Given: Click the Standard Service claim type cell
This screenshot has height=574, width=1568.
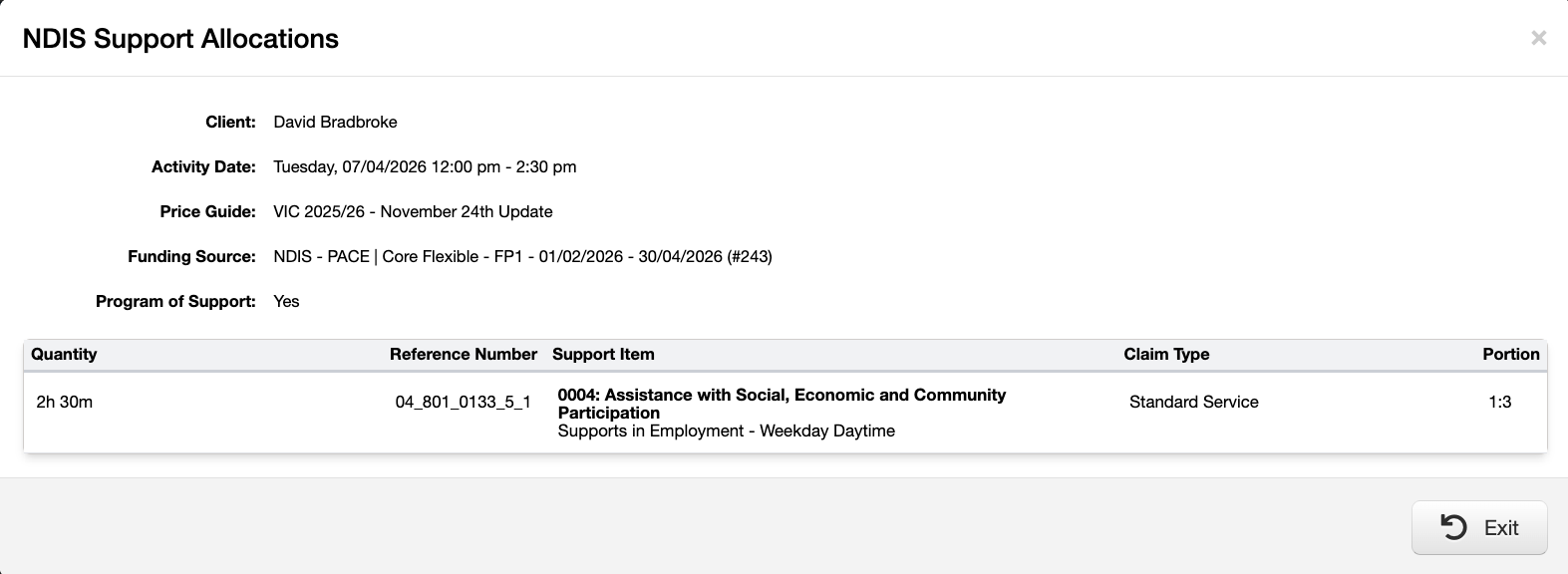Looking at the screenshot, I should (1194, 402).
